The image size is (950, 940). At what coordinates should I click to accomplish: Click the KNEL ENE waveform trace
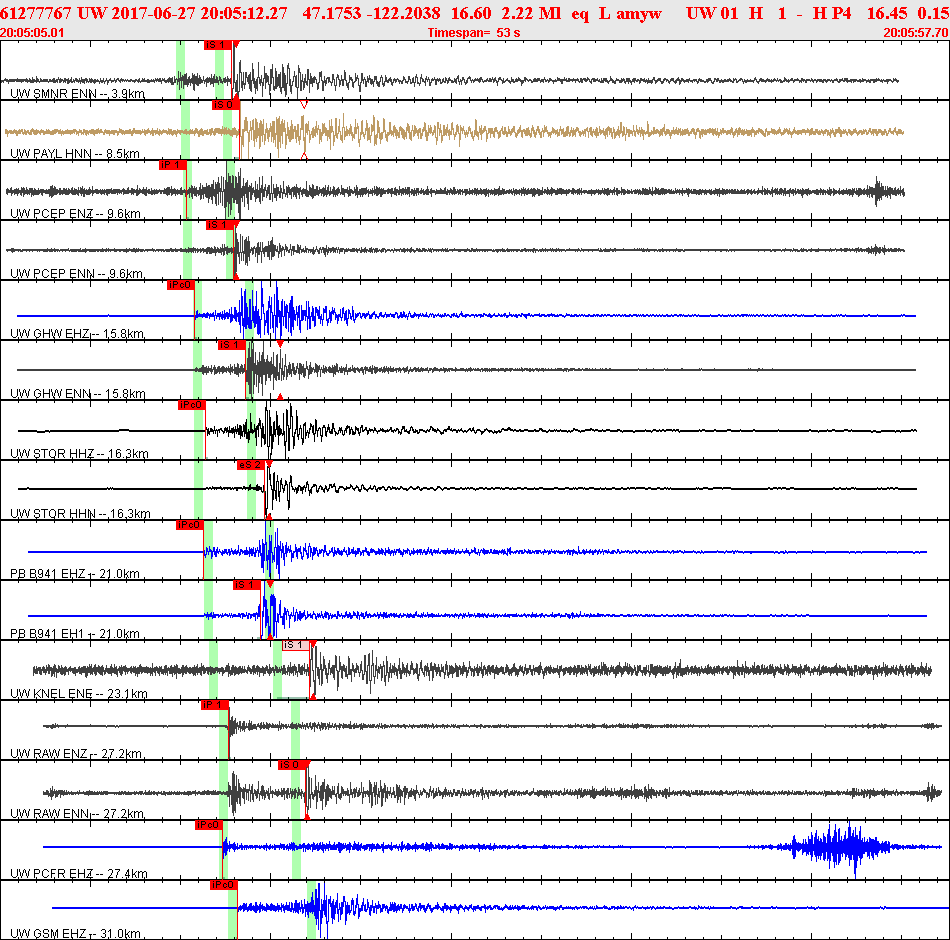pos(482,670)
